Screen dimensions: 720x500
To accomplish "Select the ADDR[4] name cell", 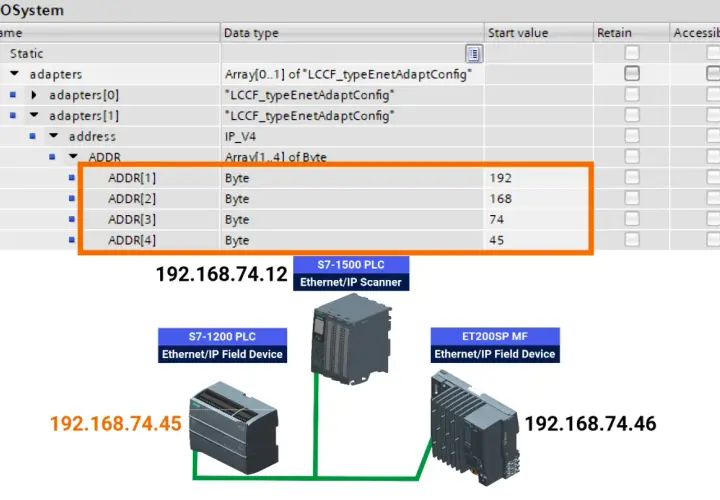I will click(132, 240).
